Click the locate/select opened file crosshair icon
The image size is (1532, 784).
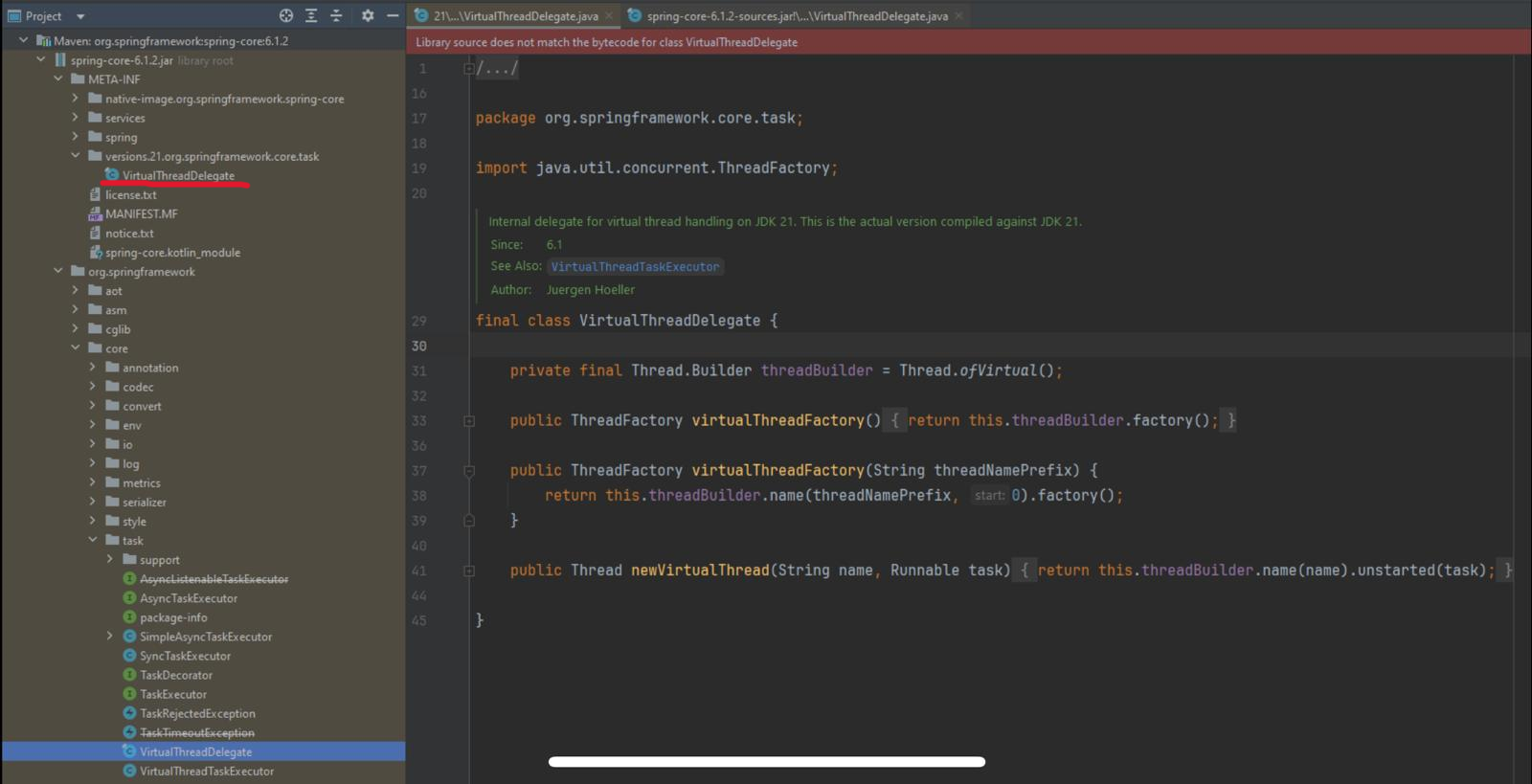click(285, 15)
